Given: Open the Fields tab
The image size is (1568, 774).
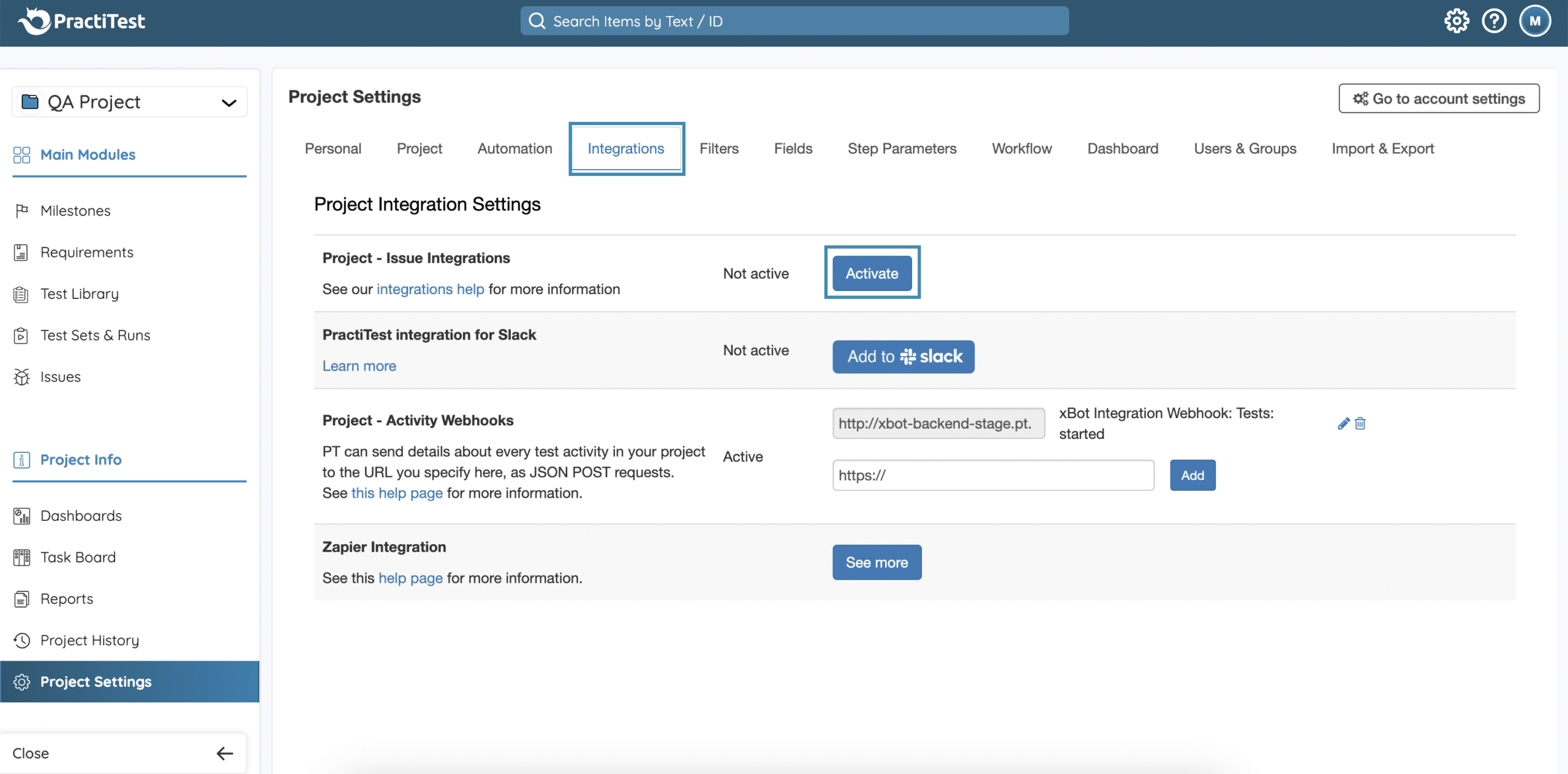Looking at the screenshot, I should click(793, 148).
